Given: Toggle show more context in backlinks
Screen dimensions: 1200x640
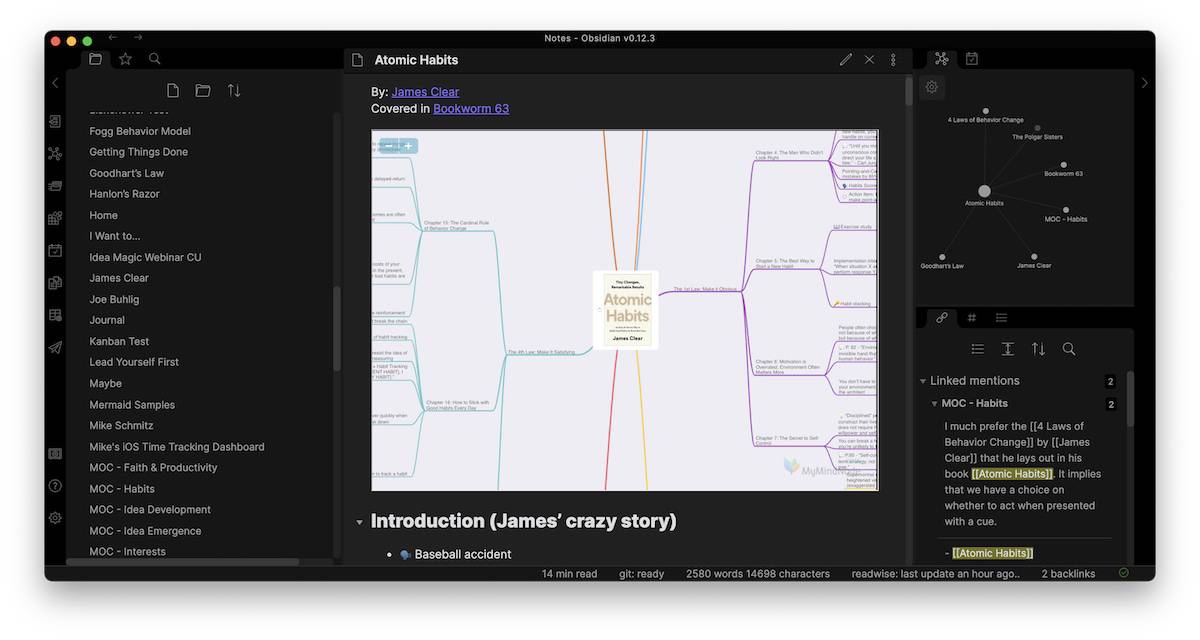Looking at the screenshot, I should [1008, 349].
